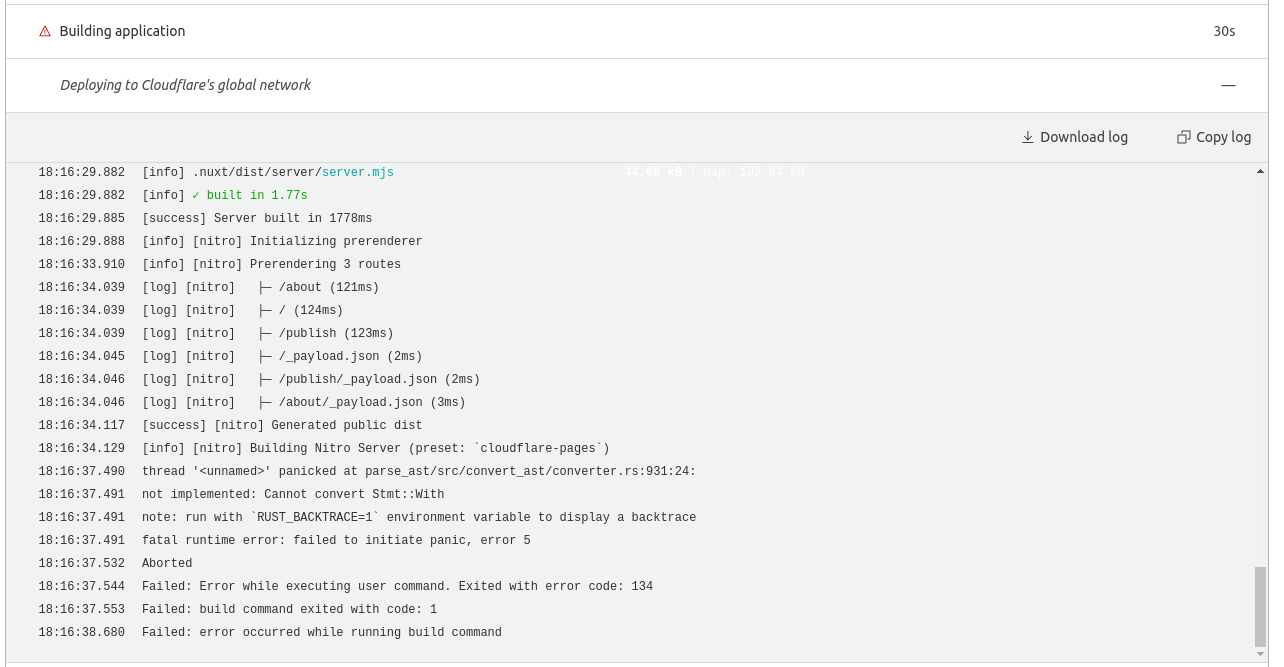Select the 'Aborted' log line
This screenshot has height=667, width=1284.
click(167, 564)
